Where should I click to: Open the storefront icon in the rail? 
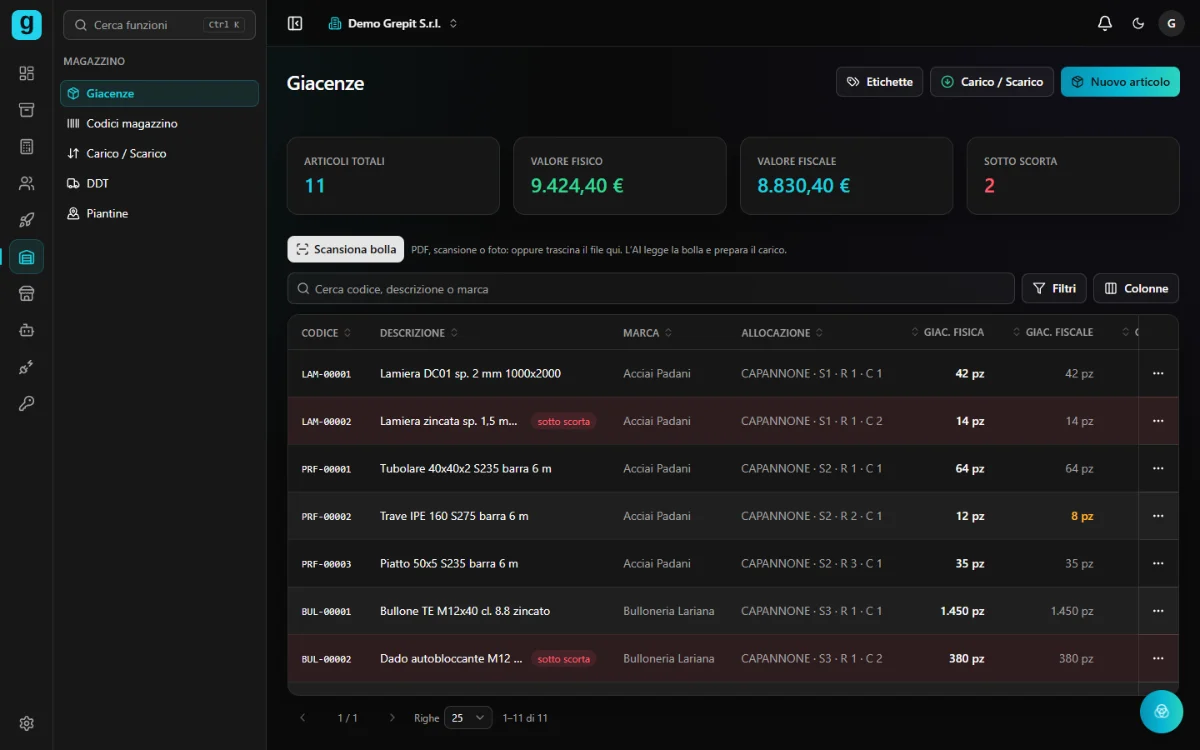click(x=27, y=293)
